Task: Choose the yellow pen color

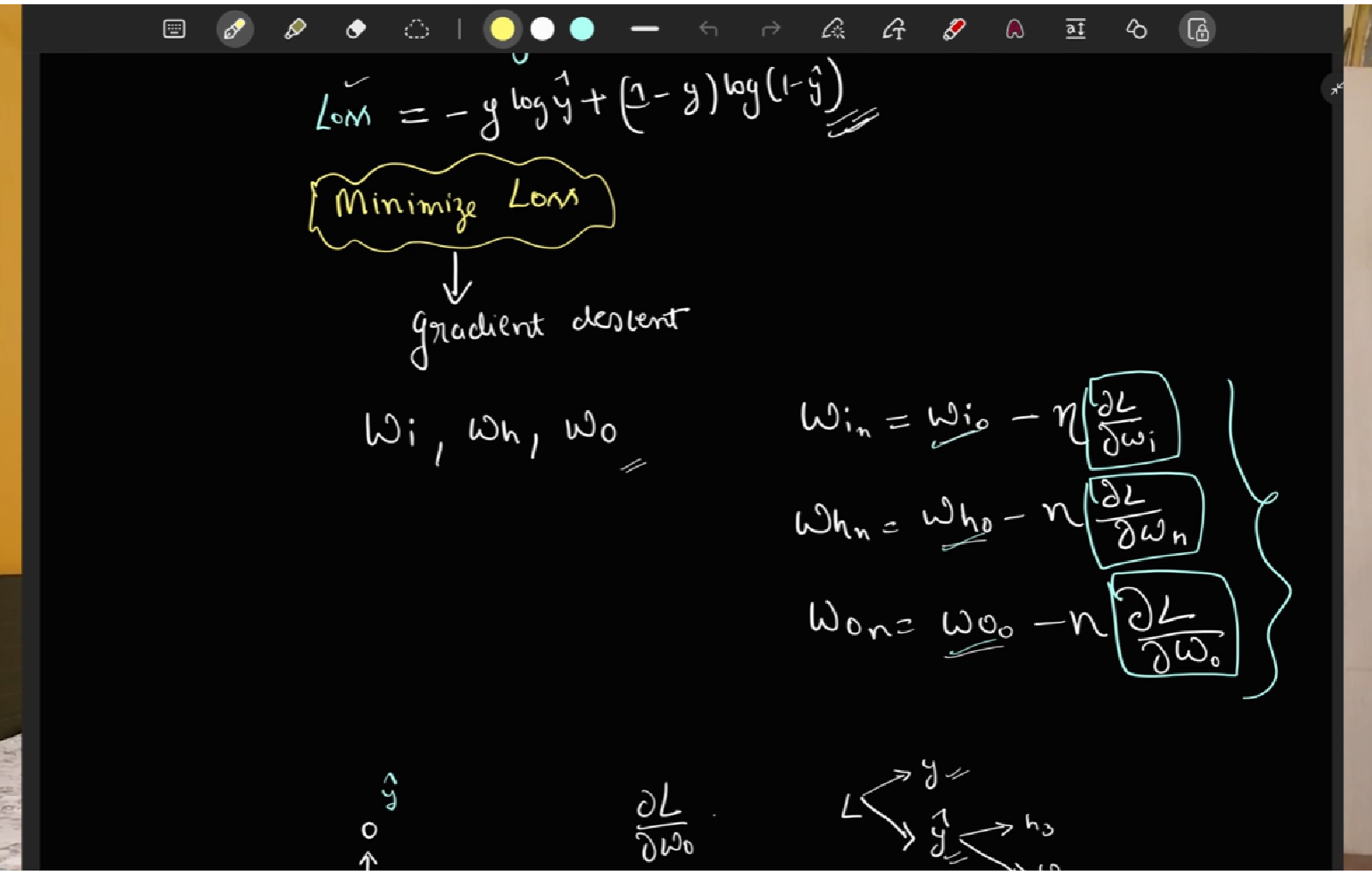Action: [502, 30]
